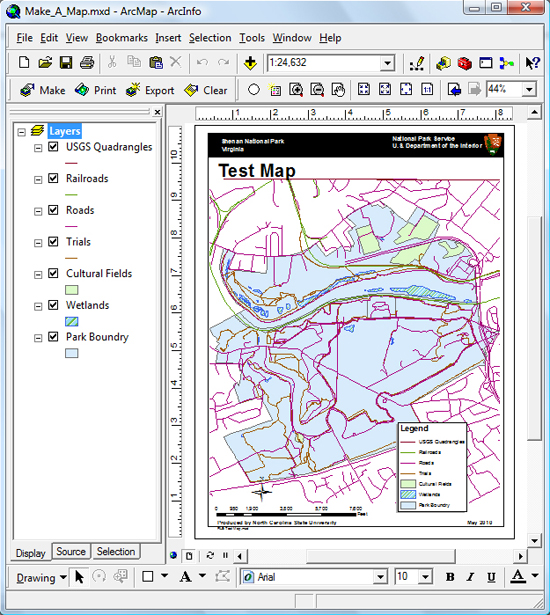Open the File menu
Viewport: 550px width, 615px height.
point(24,38)
